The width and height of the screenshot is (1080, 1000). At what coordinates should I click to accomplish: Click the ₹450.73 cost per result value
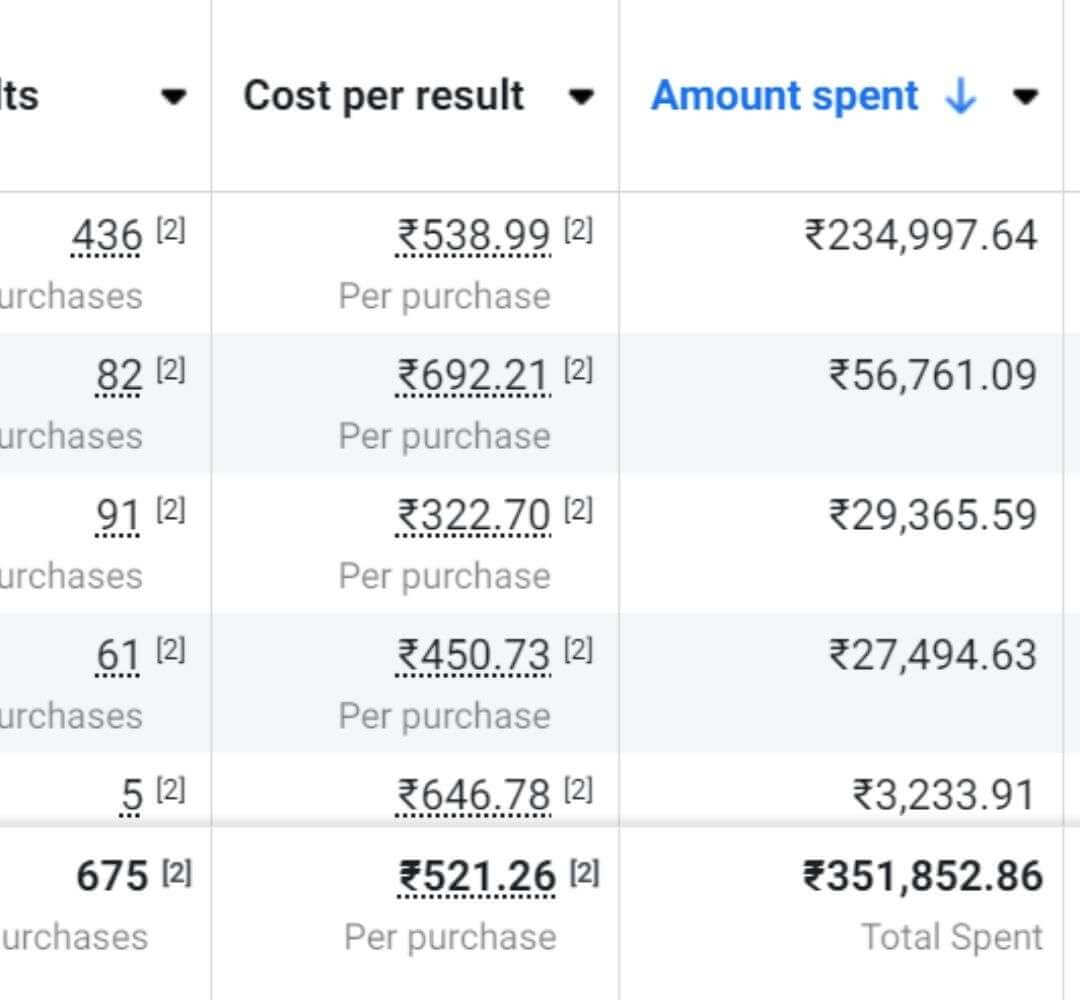click(473, 655)
